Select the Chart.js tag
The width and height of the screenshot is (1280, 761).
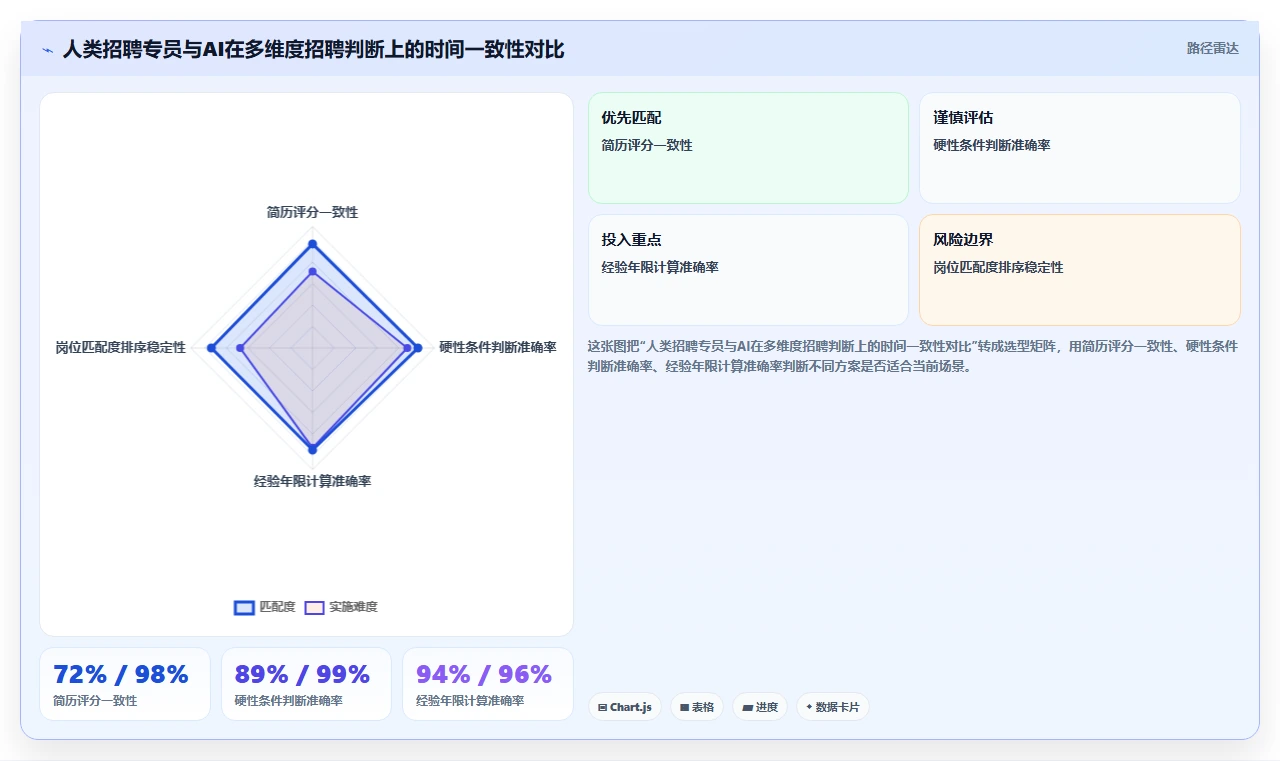coord(625,707)
